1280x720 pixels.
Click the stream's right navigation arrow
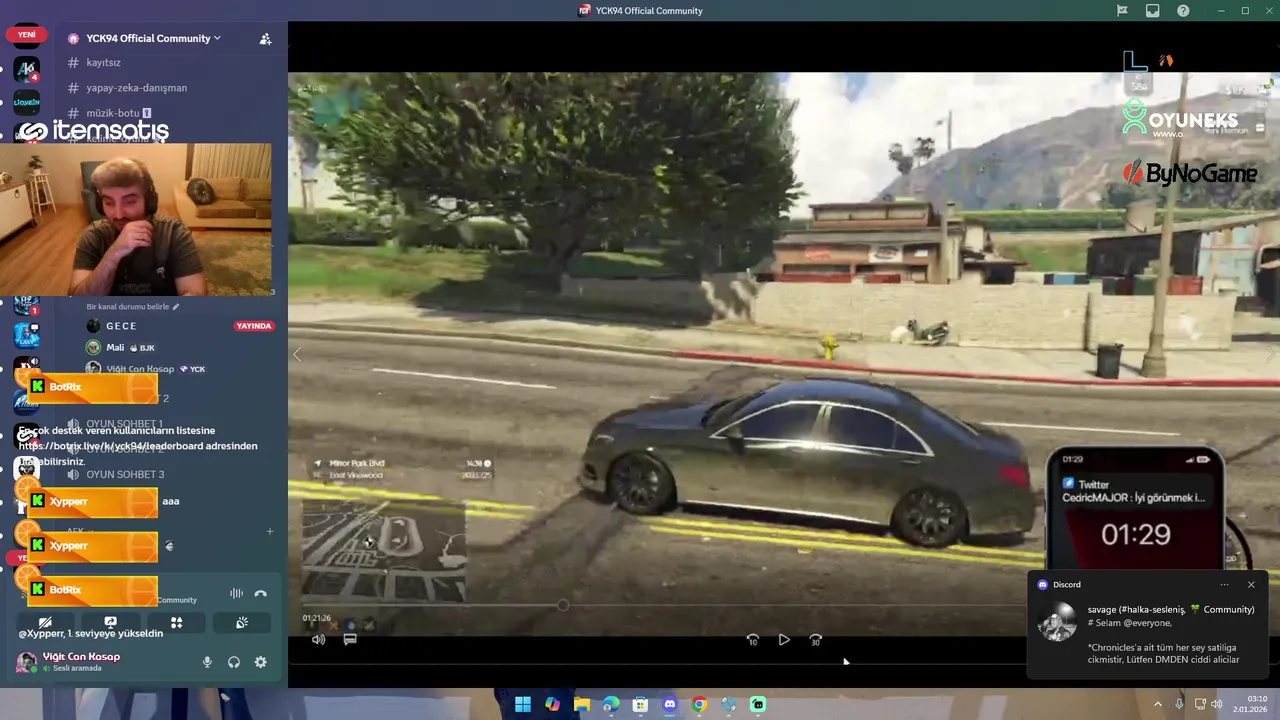pos(1271,354)
